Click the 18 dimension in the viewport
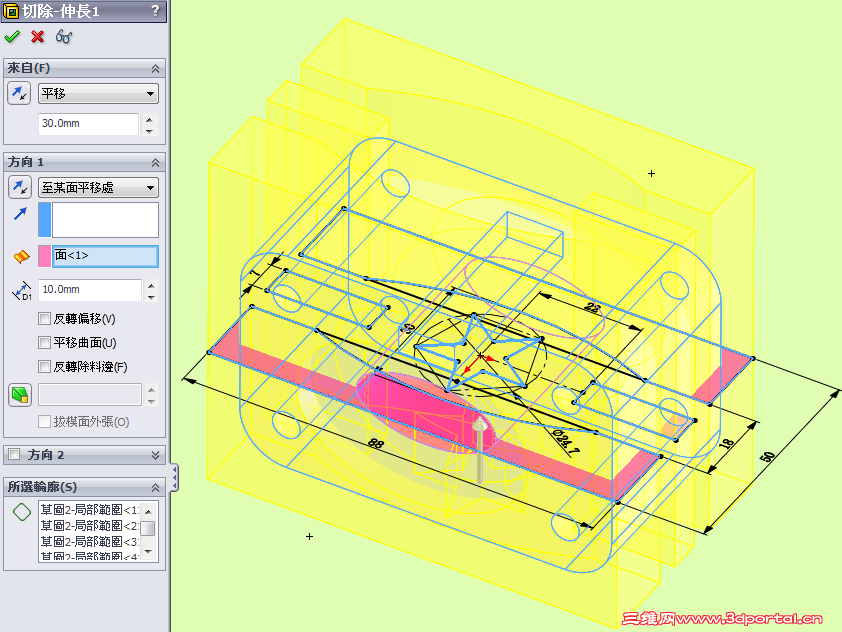The width and height of the screenshot is (842, 632). coord(727,443)
